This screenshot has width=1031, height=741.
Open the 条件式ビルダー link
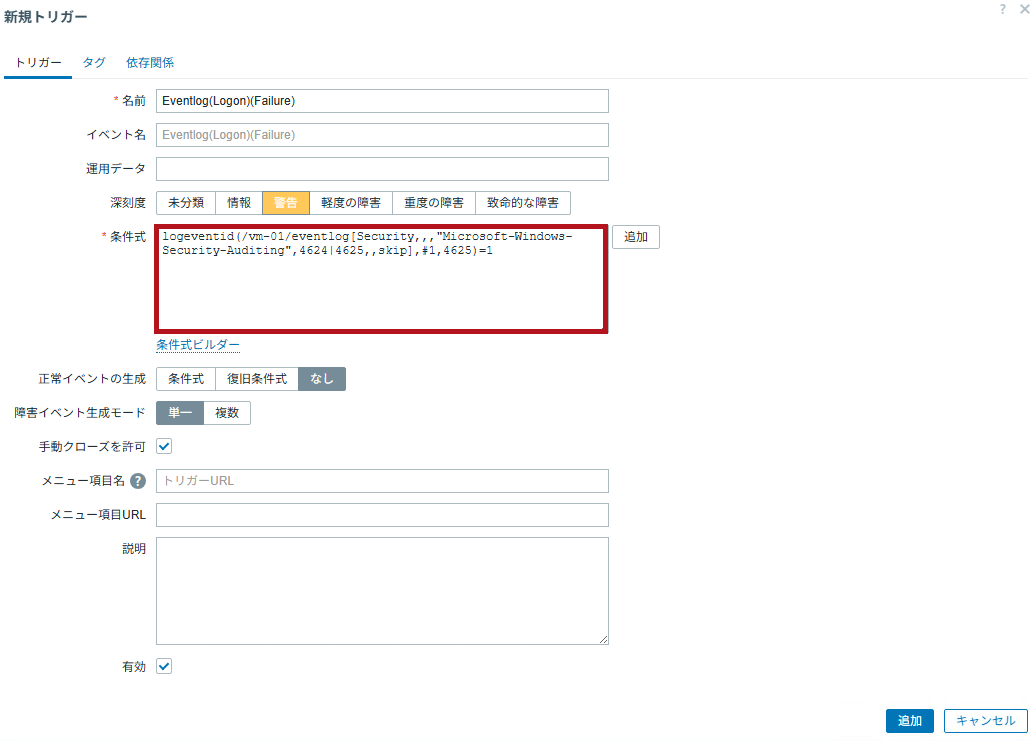tap(198, 345)
